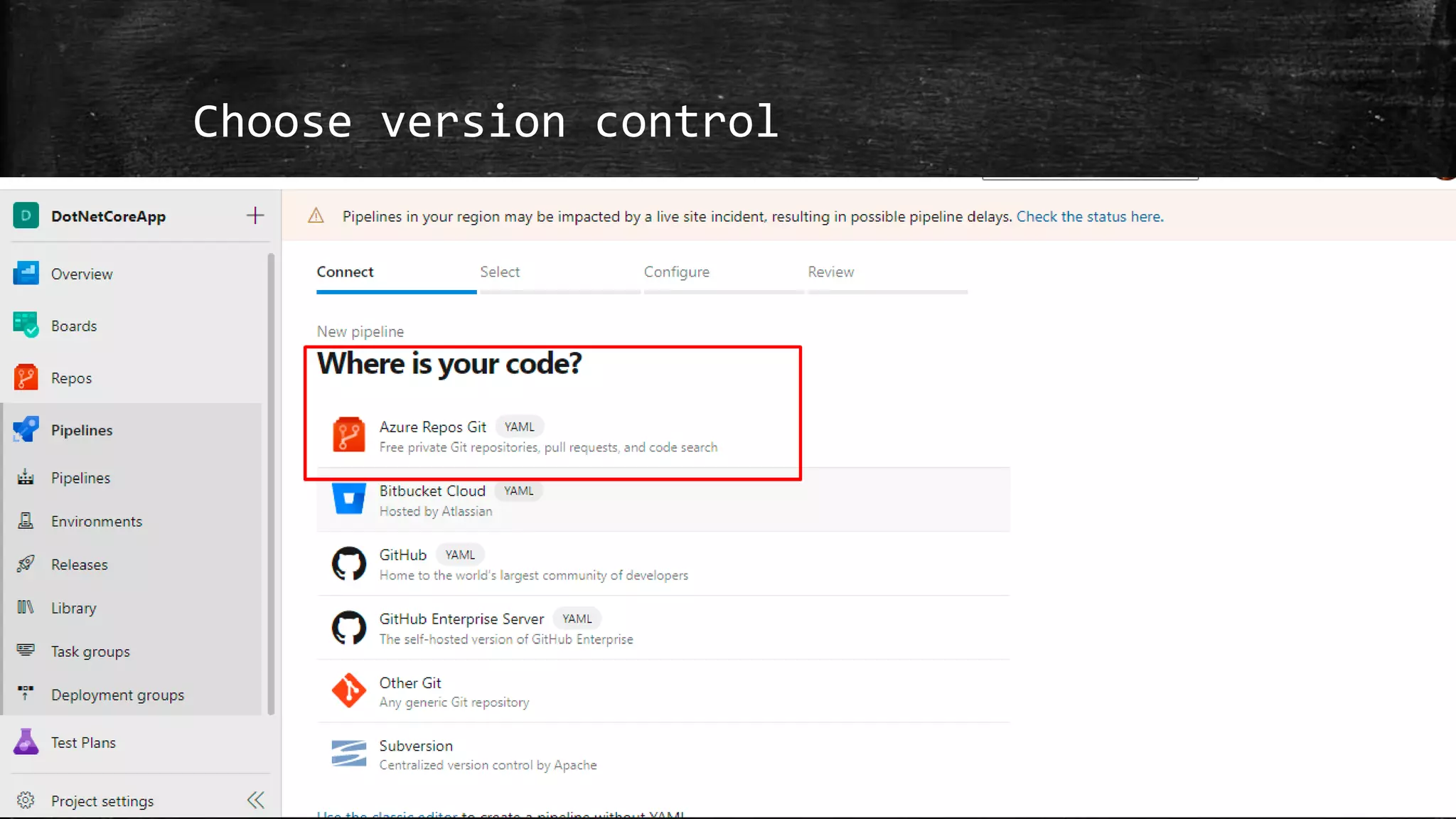
Task: Collapse sidebar with double chevron icon
Action: (255, 800)
